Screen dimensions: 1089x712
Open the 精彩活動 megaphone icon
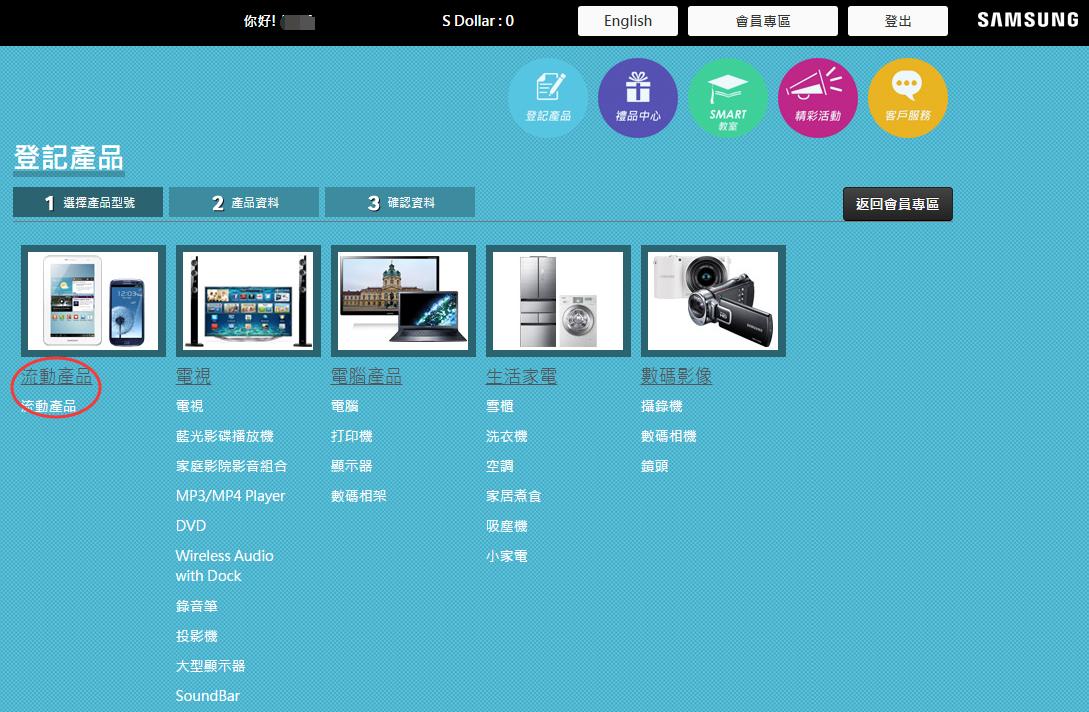tap(817, 97)
